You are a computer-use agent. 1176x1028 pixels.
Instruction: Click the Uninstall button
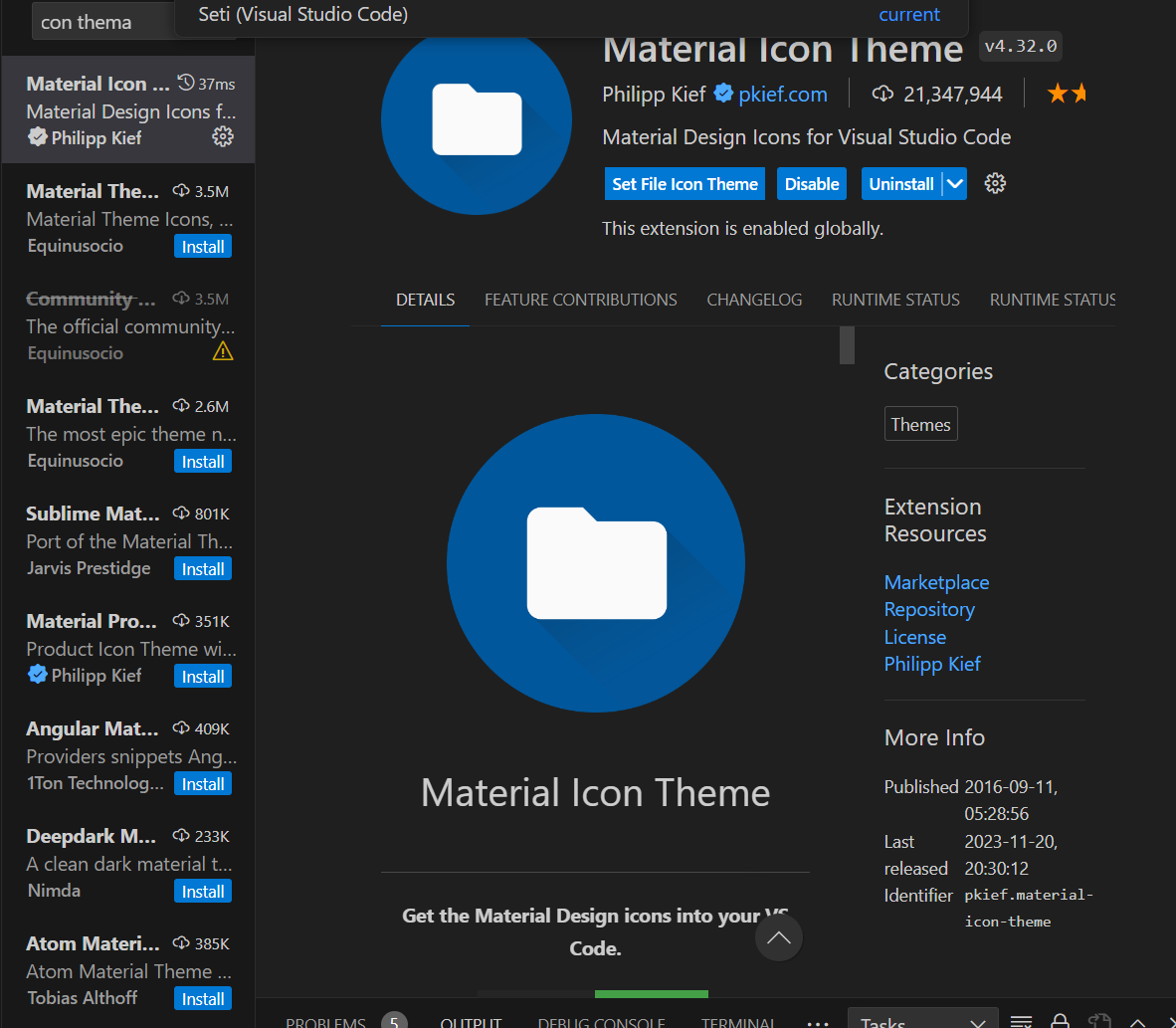click(901, 184)
